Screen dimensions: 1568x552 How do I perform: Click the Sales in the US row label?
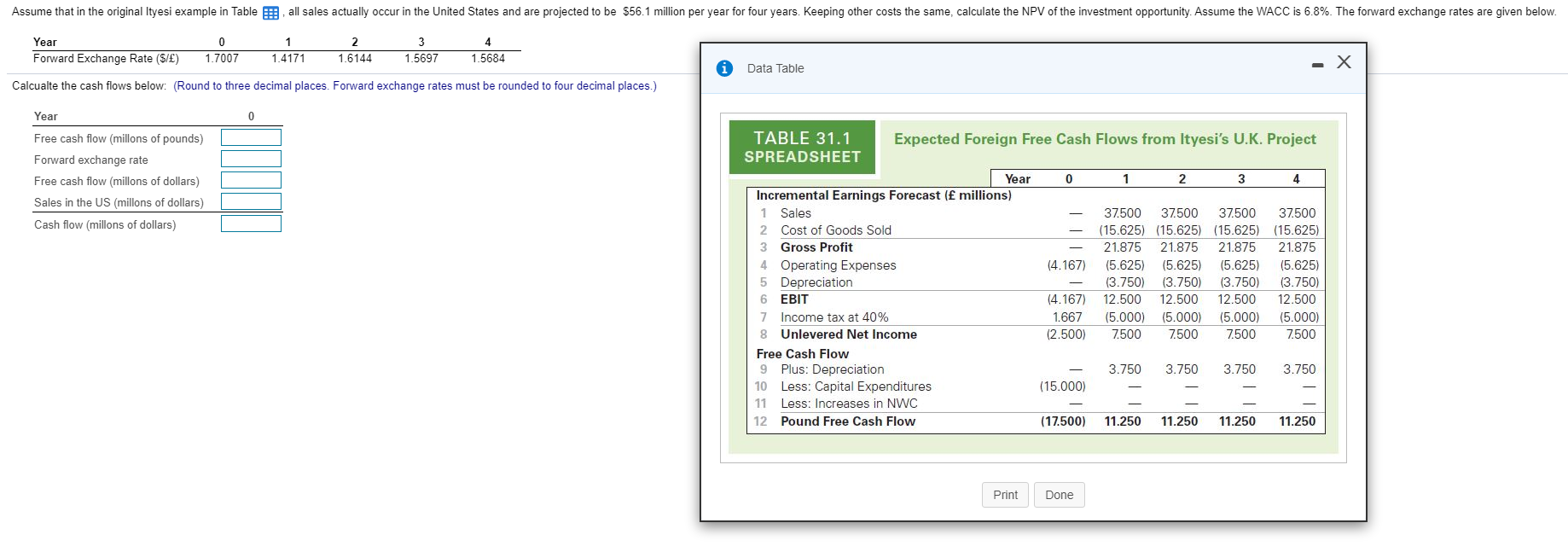tap(119, 202)
